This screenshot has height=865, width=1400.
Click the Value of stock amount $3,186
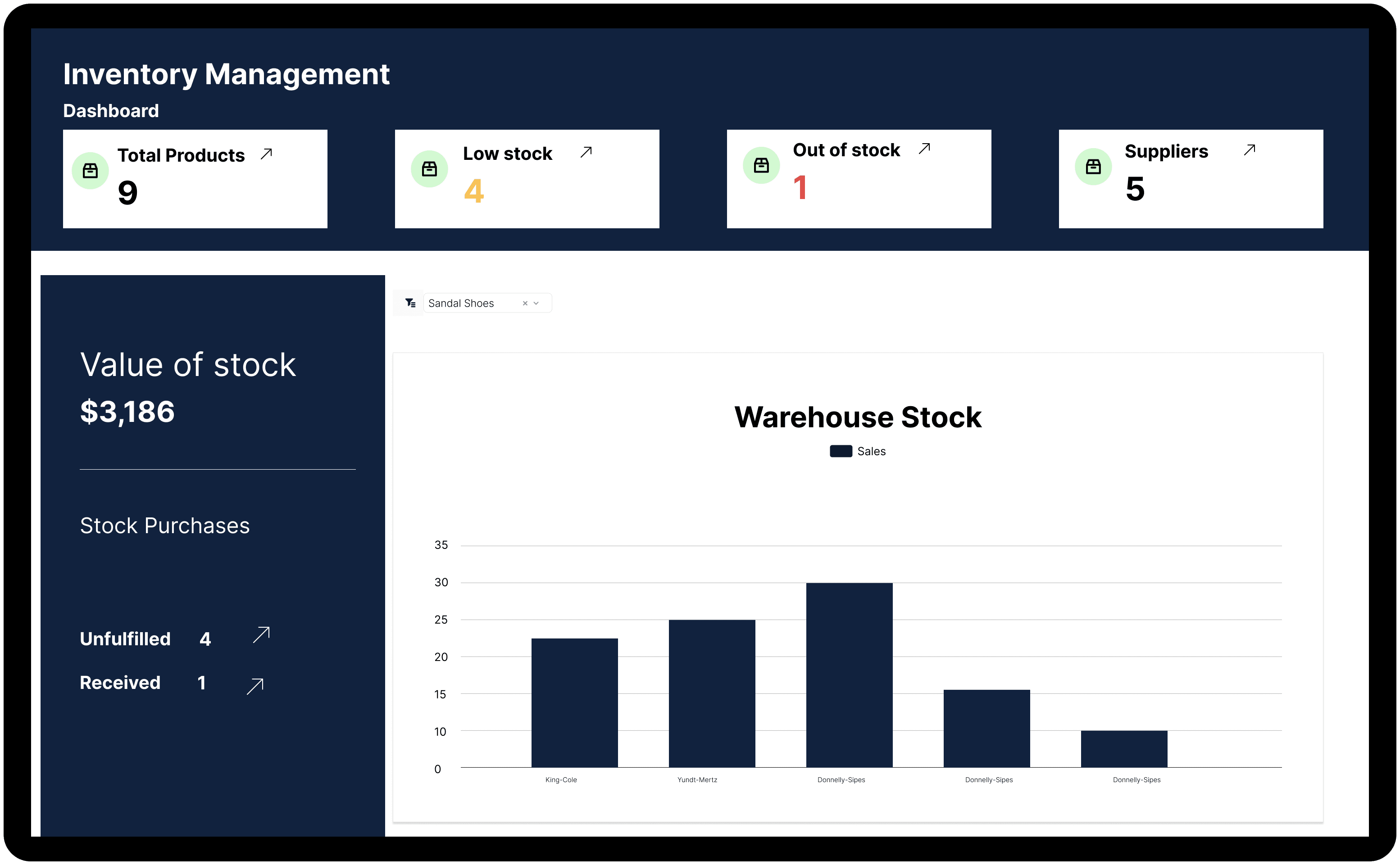(x=127, y=411)
